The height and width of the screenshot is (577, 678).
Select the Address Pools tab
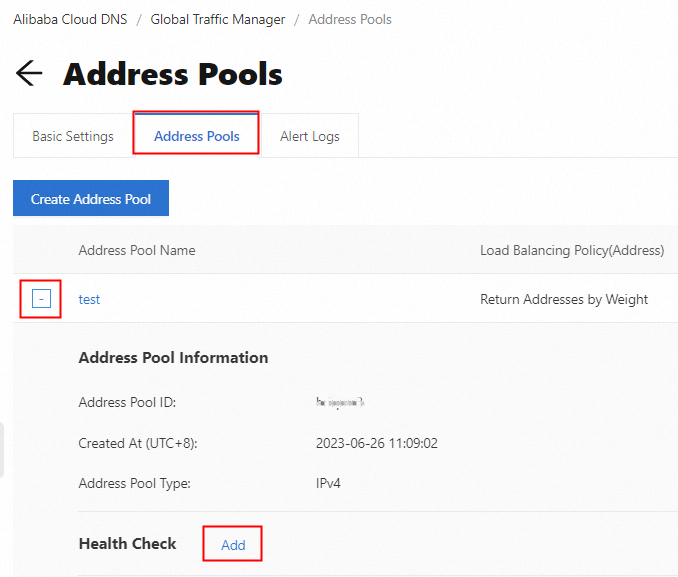(196, 136)
